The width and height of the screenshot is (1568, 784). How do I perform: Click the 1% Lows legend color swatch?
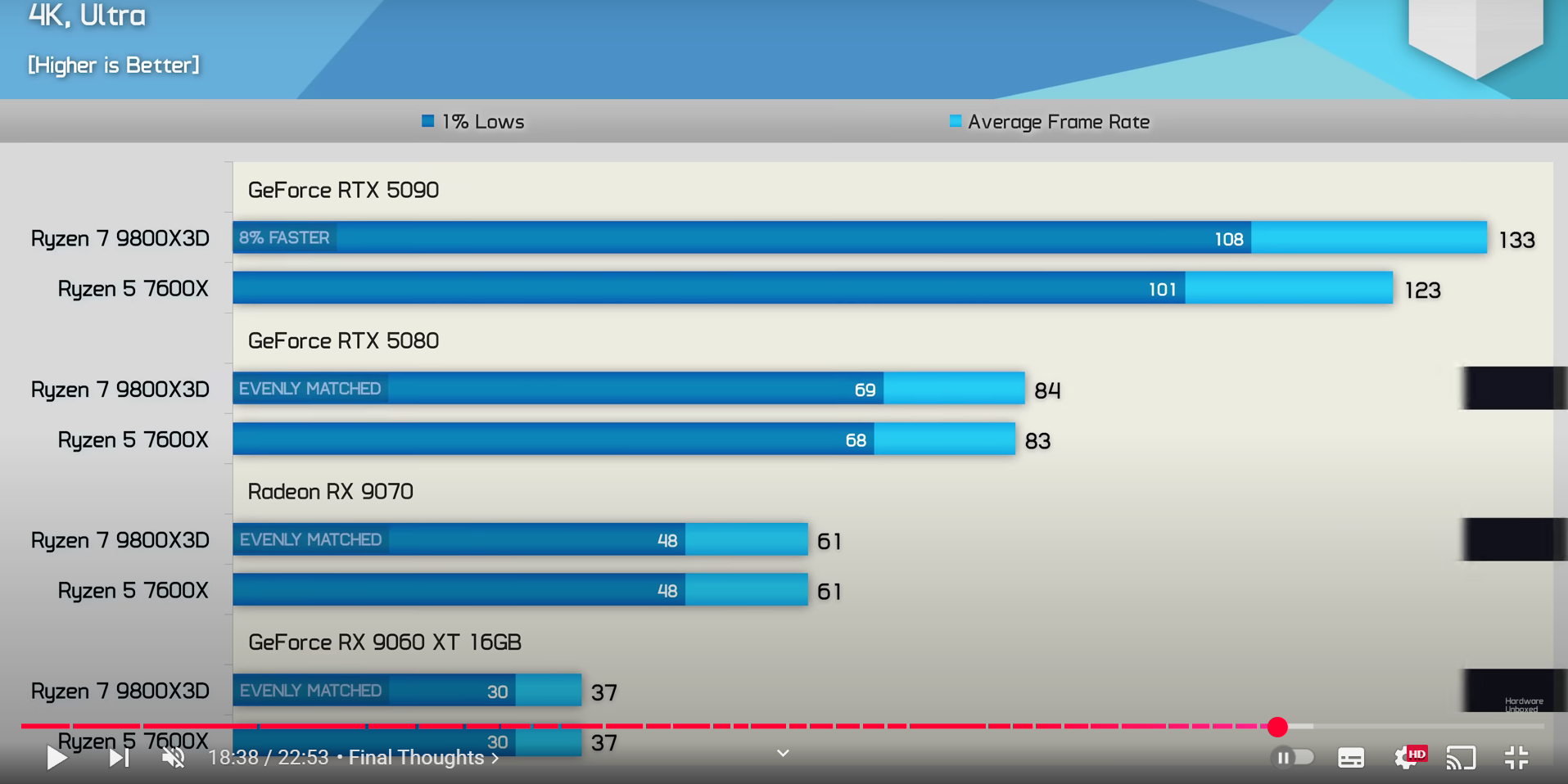[x=427, y=121]
